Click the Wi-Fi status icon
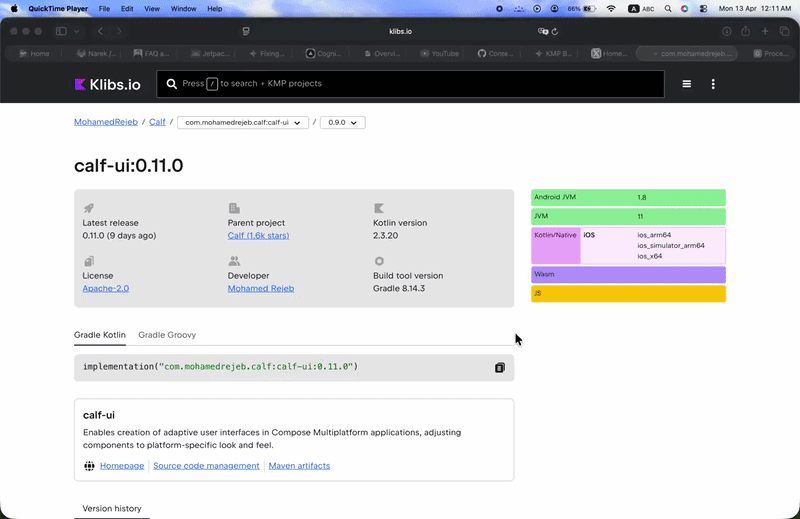 pyautogui.click(x=611, y=9)
